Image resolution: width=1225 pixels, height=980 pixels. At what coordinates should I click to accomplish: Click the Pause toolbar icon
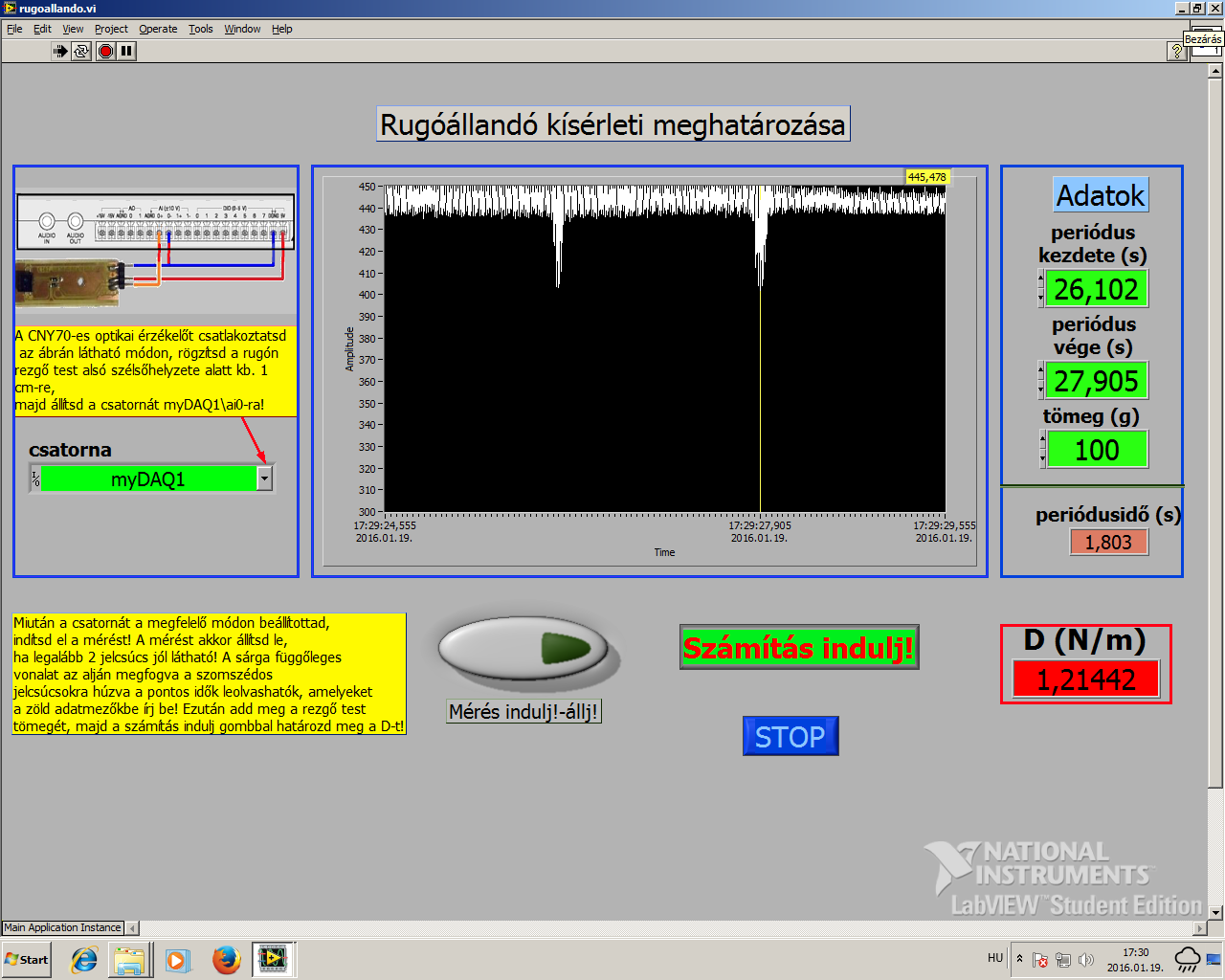[126, 51]
